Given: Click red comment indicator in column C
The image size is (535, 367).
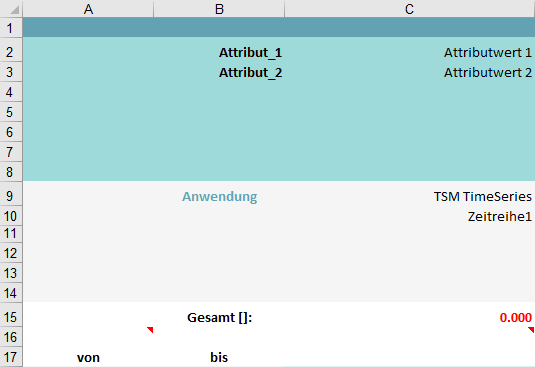Looking at the screenshot, I should click(x=531, y=329).
